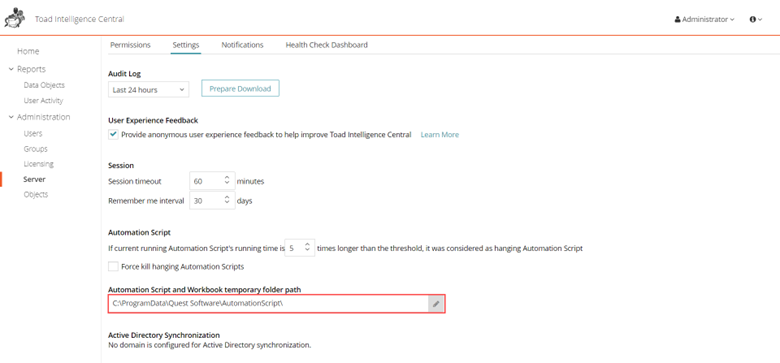The width and height of the screenshot is (780, 363).
Task: Switch to the Permissions tab
Action: click(x=130, y=45)
